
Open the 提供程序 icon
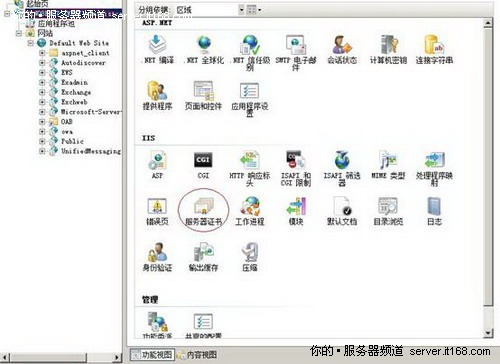click(157, 96)
